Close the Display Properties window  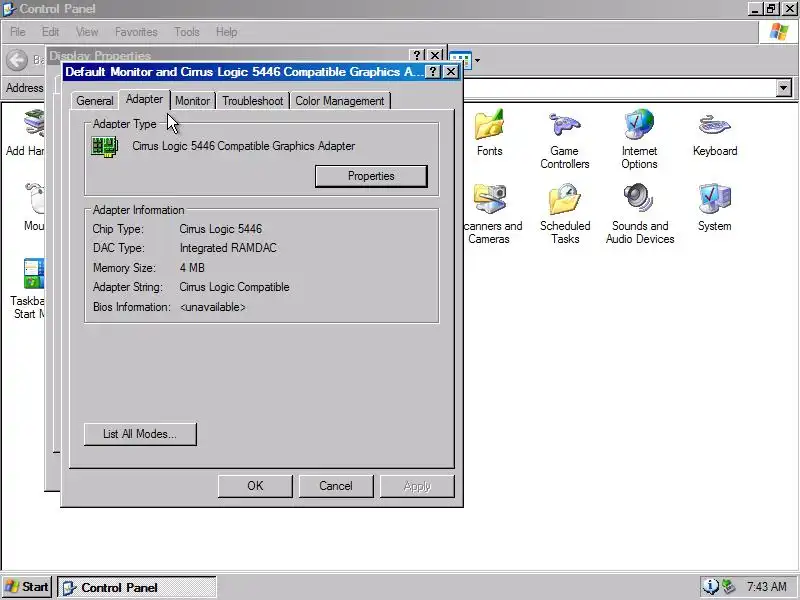click(x=435, y=55)
